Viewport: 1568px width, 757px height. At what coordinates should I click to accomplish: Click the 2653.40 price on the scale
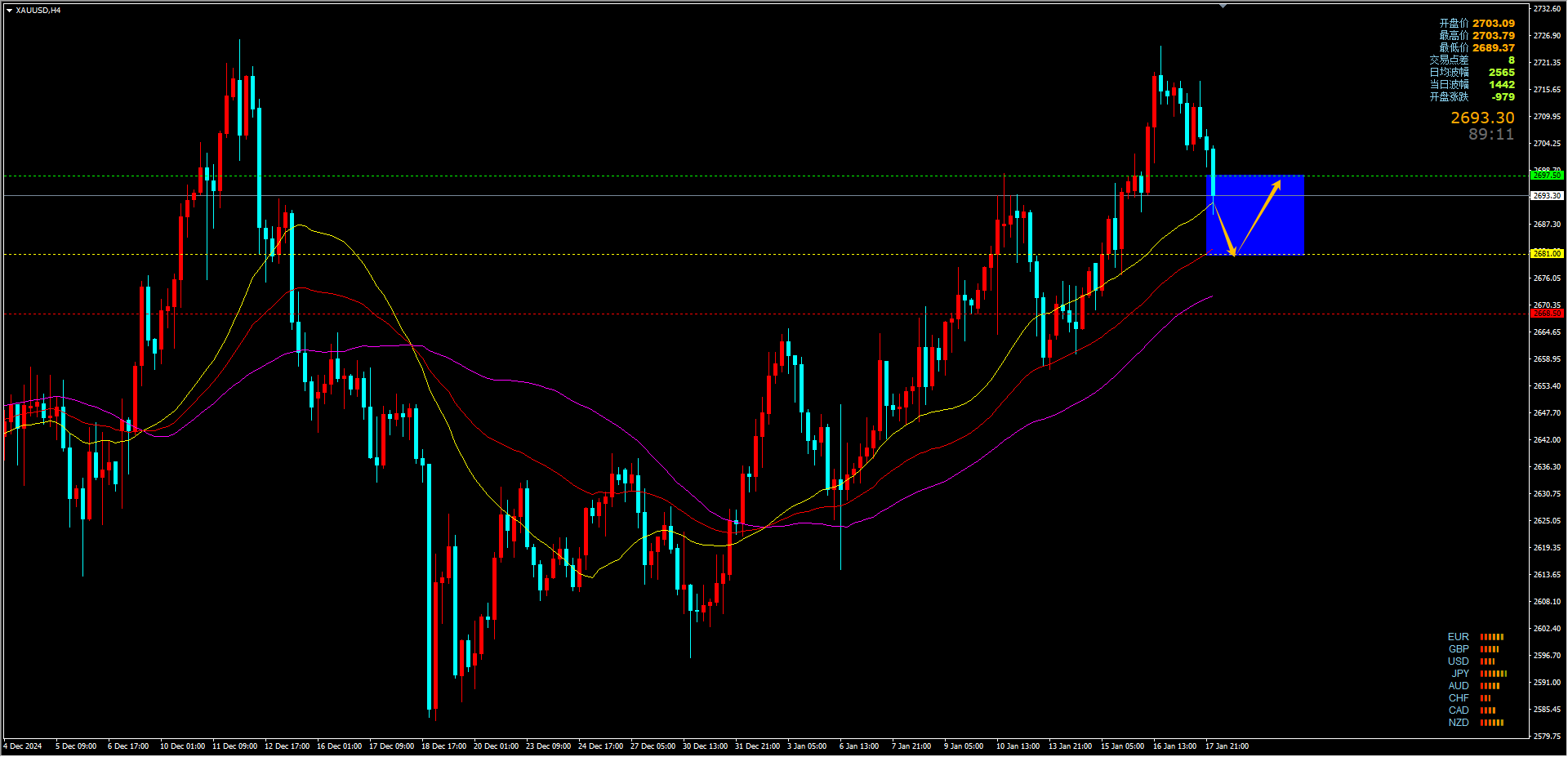coord(1547,386)
